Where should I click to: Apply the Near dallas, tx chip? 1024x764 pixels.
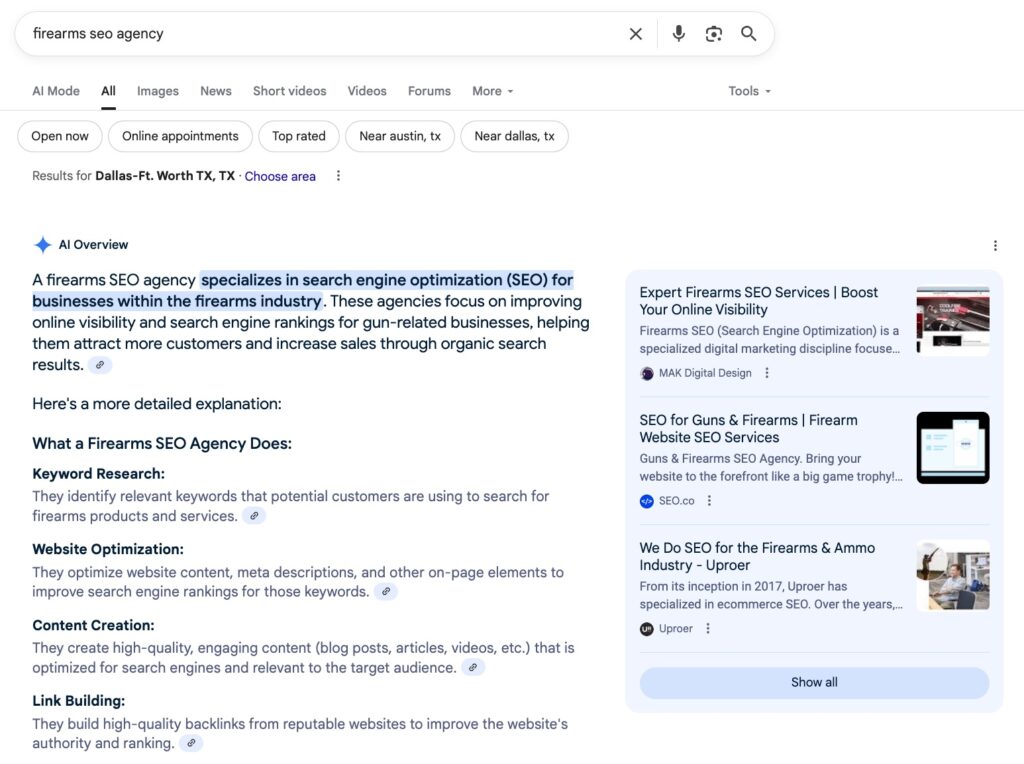point(515,136)
